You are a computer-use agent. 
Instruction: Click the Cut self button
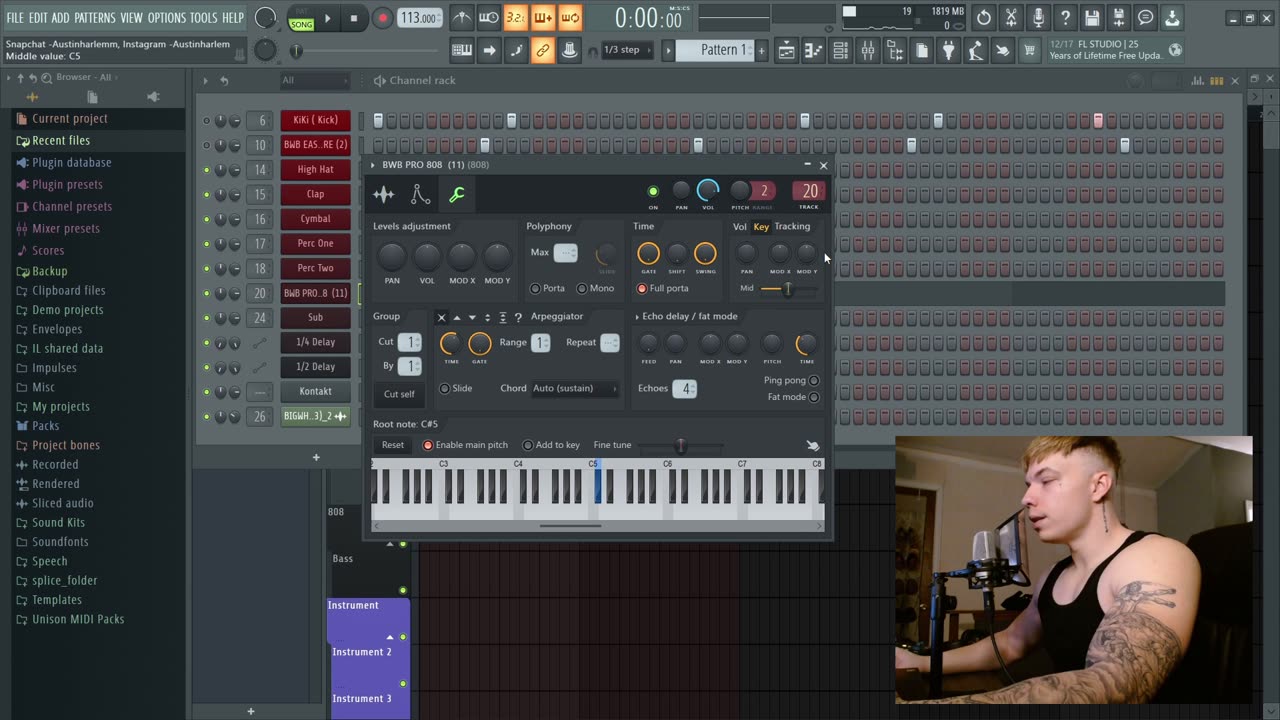coord(399,394)
